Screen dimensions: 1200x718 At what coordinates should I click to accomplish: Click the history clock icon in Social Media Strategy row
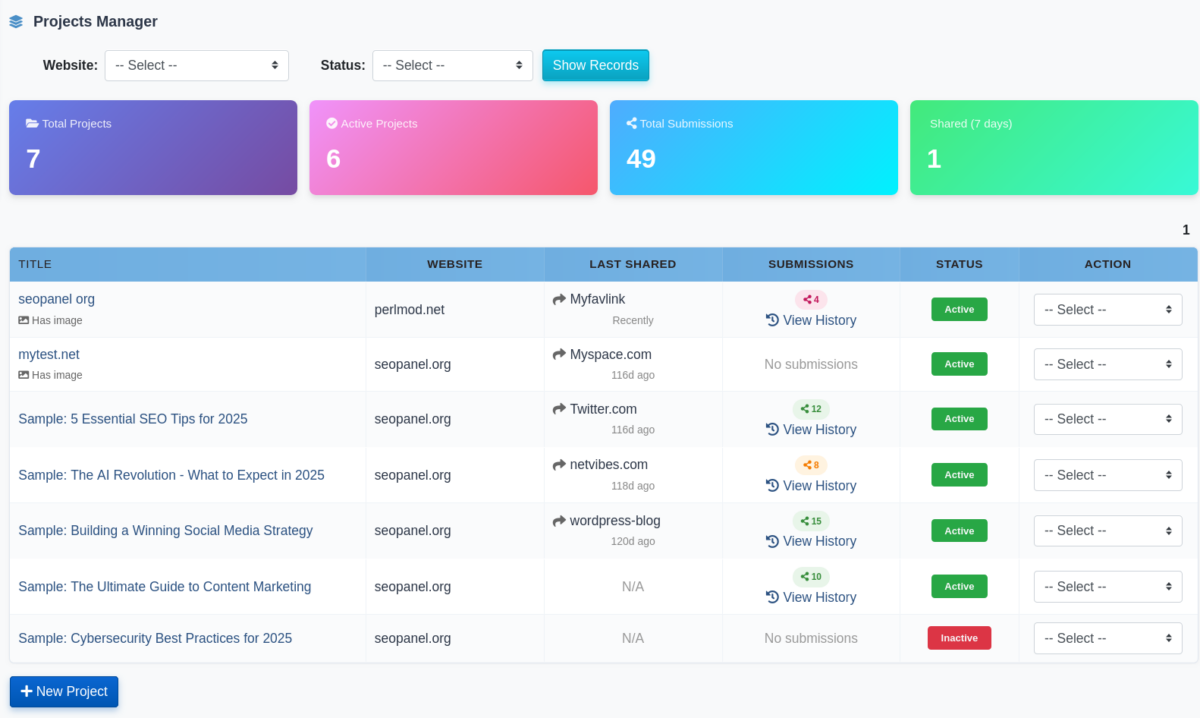click(x=772, y=541)
